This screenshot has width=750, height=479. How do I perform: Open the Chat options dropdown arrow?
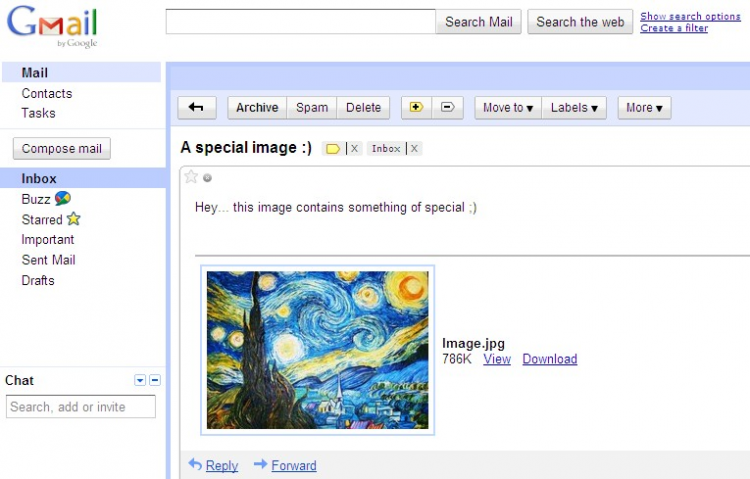(x=140, y=380)
